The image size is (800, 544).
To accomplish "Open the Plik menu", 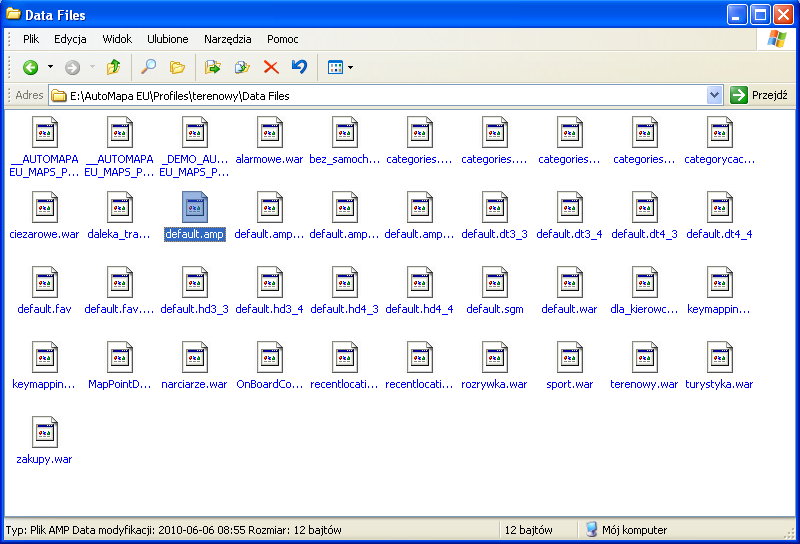I will click(31, 39).
